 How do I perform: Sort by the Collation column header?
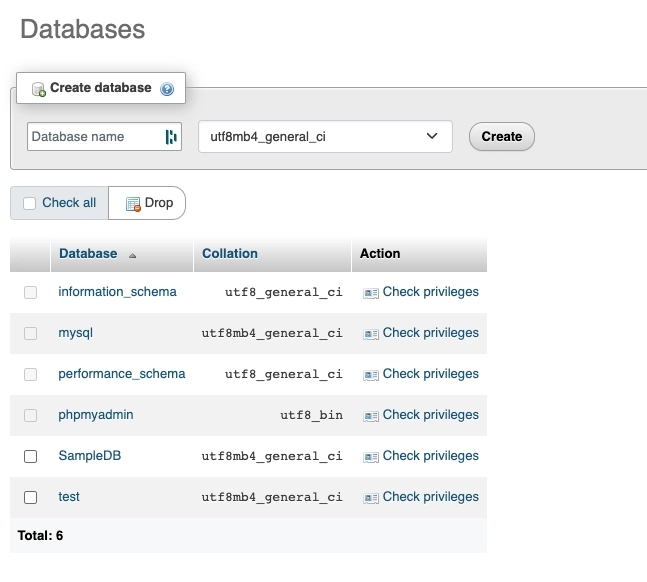pos(230,253)
